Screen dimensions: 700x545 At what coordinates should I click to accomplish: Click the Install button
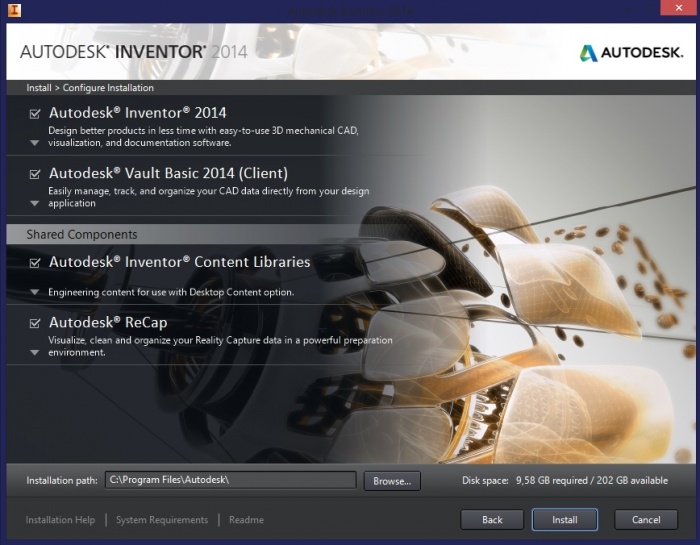[x=565, y=520]
